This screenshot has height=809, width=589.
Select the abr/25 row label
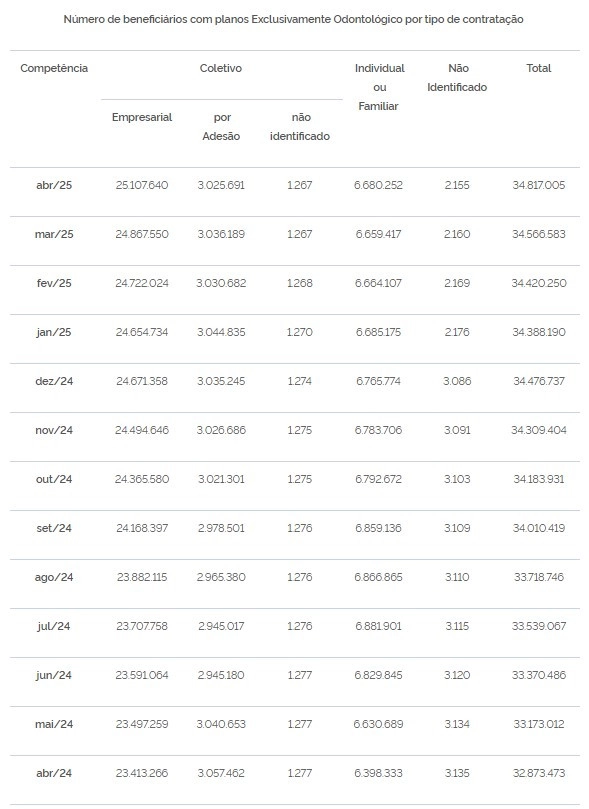[x=54, y=185]
